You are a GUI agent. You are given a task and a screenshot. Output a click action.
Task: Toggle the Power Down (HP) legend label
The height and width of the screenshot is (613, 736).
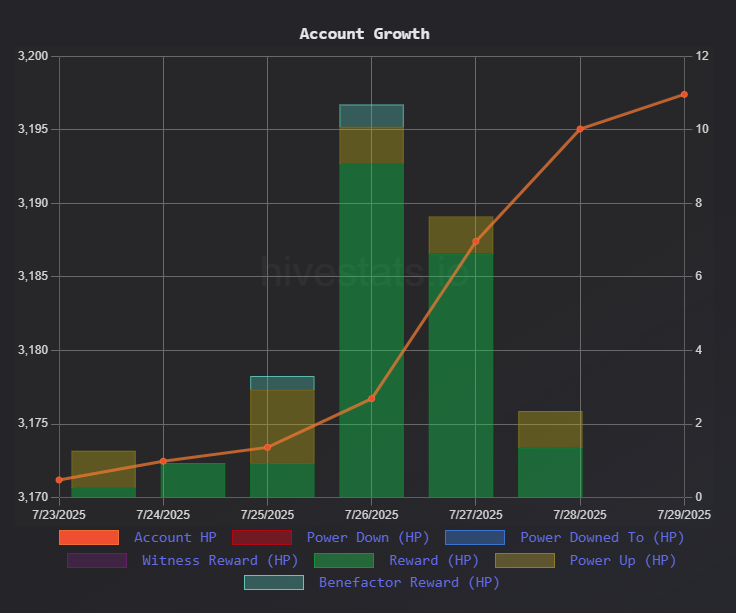point(368,537)
